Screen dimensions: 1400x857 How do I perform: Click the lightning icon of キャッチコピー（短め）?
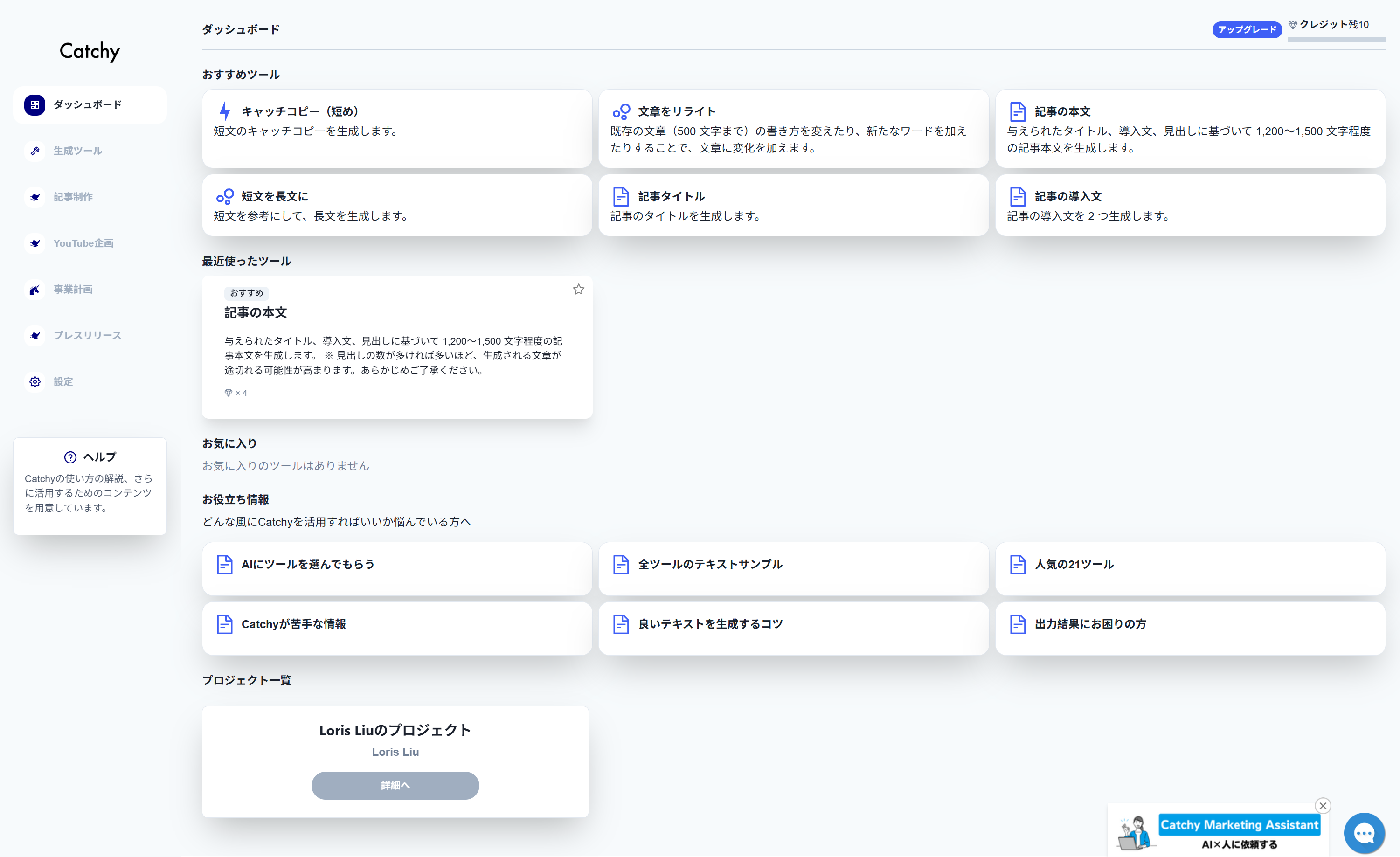pos(225,111)
